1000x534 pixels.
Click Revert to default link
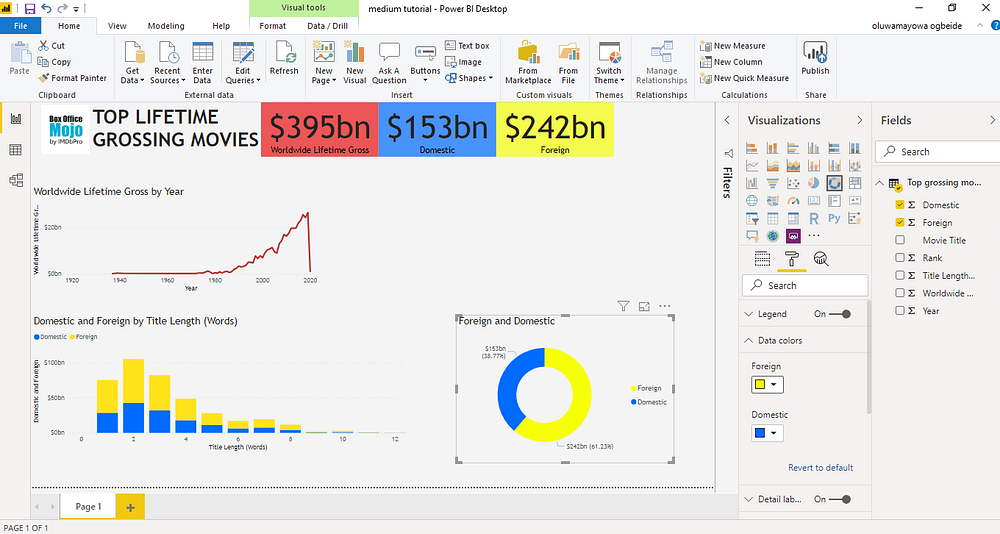coord(820,468)
